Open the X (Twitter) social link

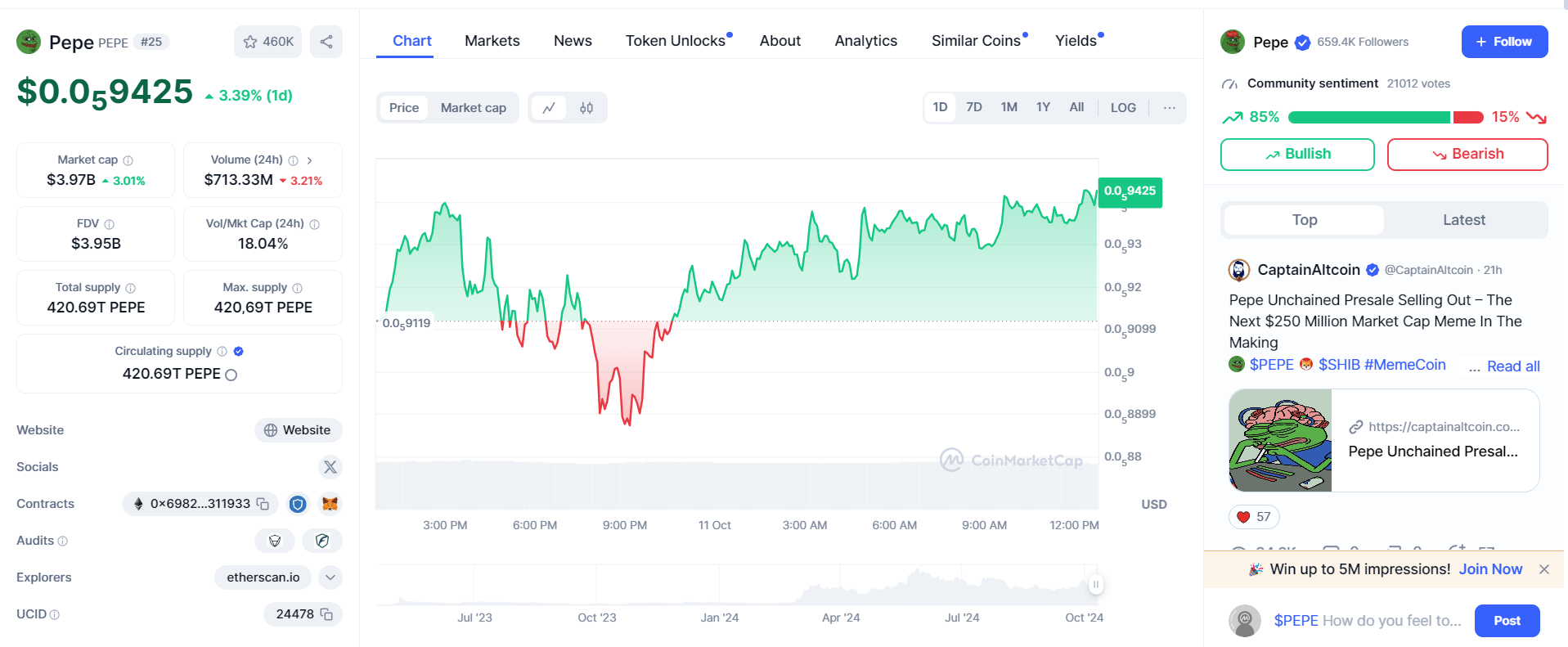pos(330,467)
